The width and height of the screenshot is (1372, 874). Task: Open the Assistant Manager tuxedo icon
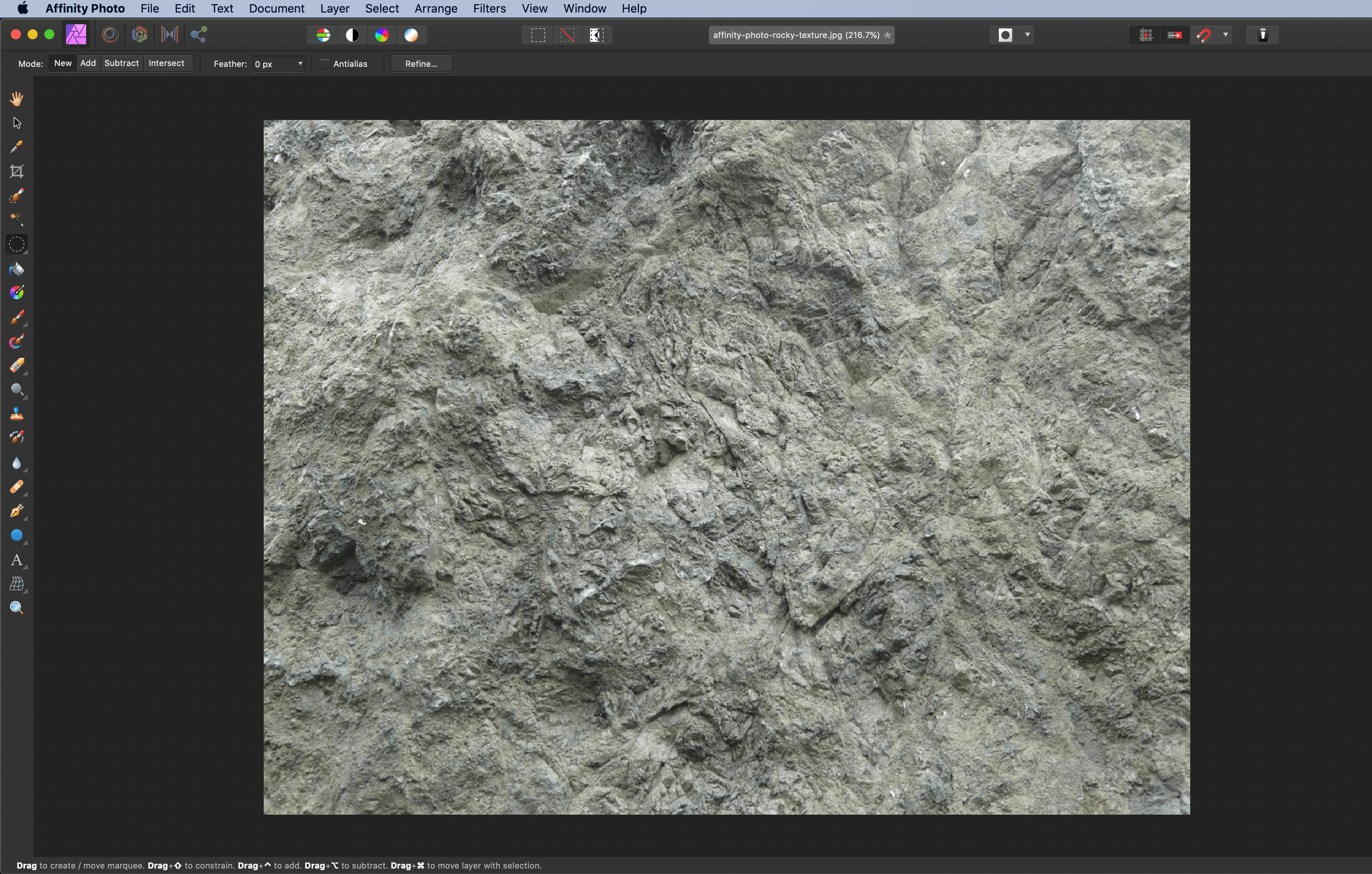(x=1263, y=36)
